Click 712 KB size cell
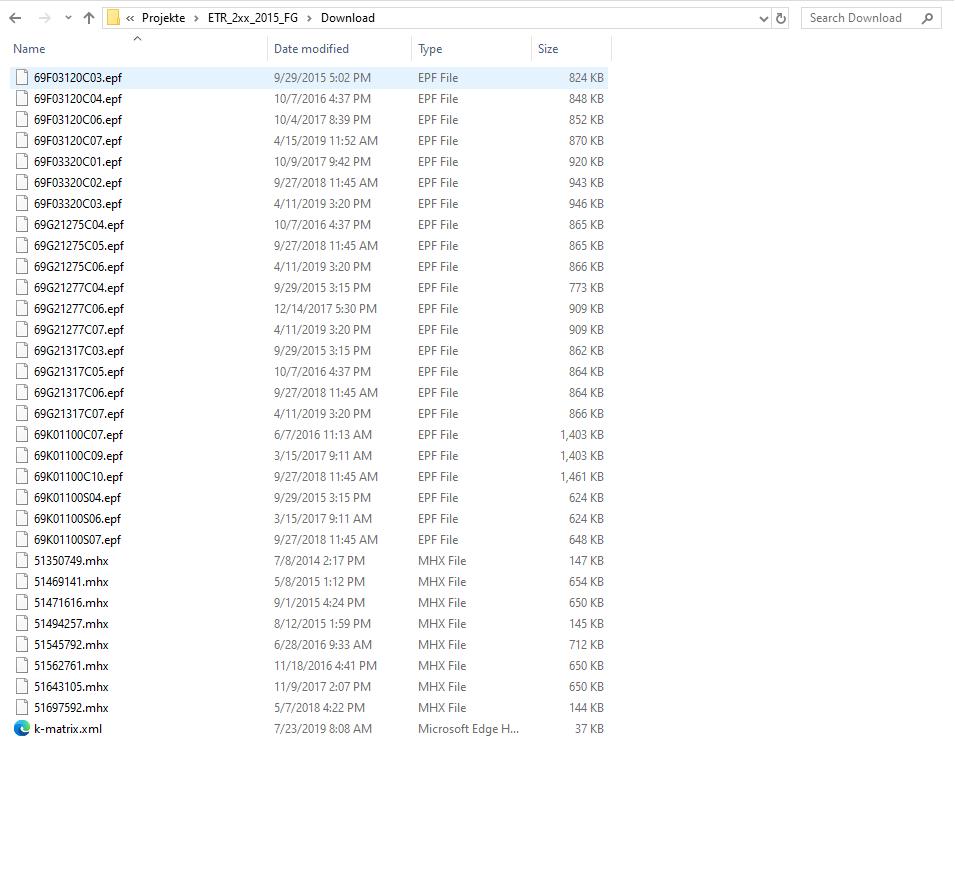 586,645
